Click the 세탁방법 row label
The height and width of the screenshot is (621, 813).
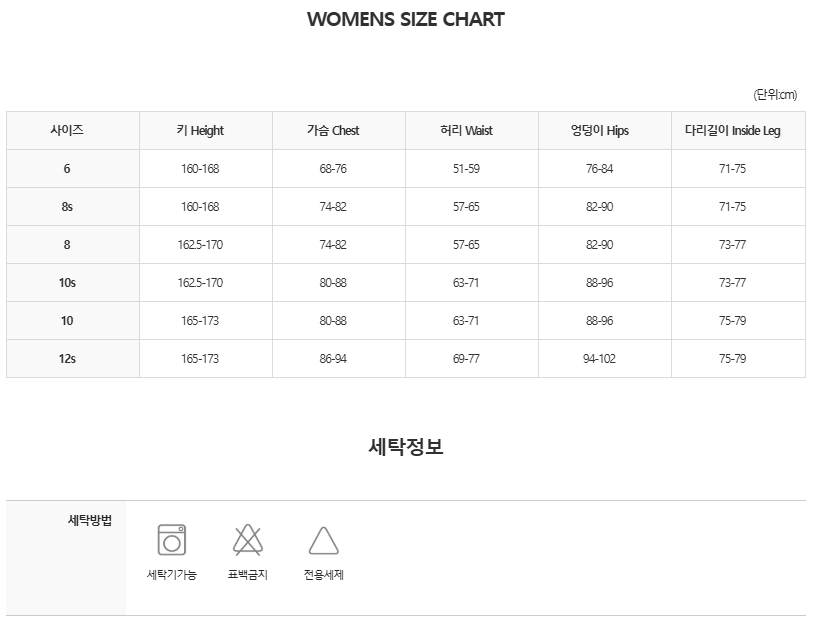[90, 520]
